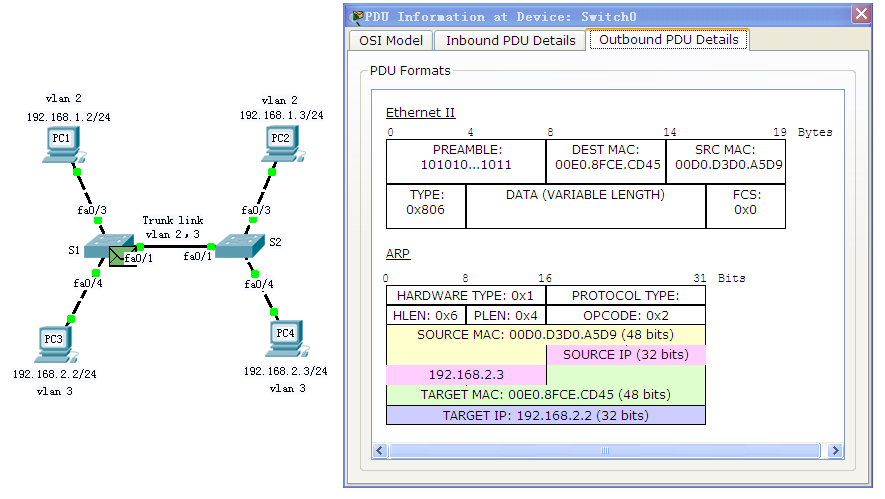Click TARGET IP 192.168.2.2 row
The width and height of the screenshot is (885, 499).
tap(546, 415)
